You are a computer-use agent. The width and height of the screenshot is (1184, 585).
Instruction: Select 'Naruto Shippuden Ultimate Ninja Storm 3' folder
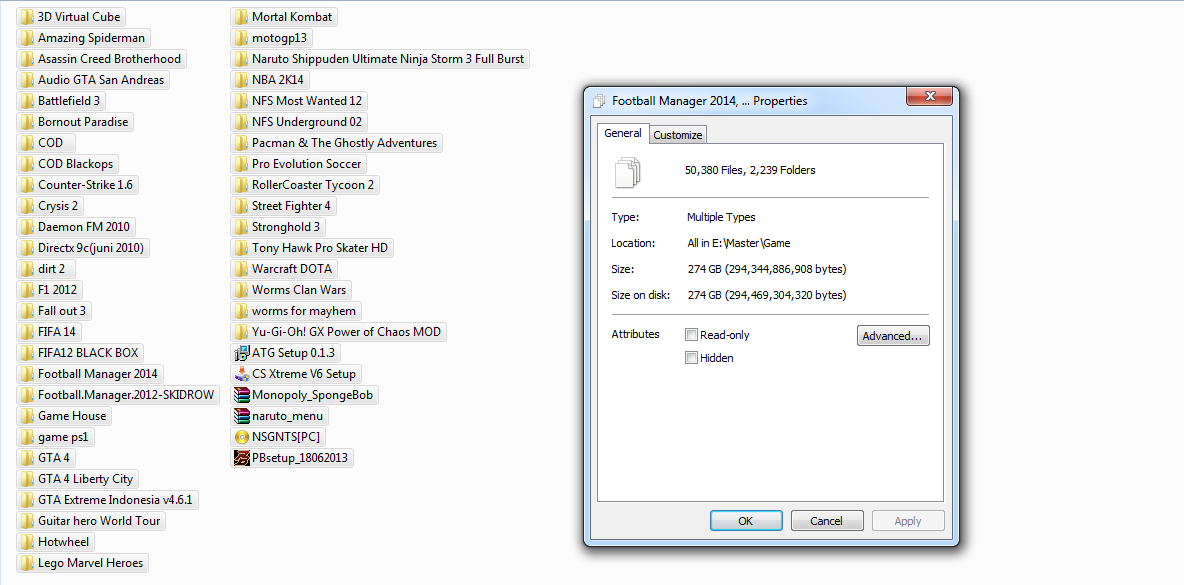click(x=388, y=59)
